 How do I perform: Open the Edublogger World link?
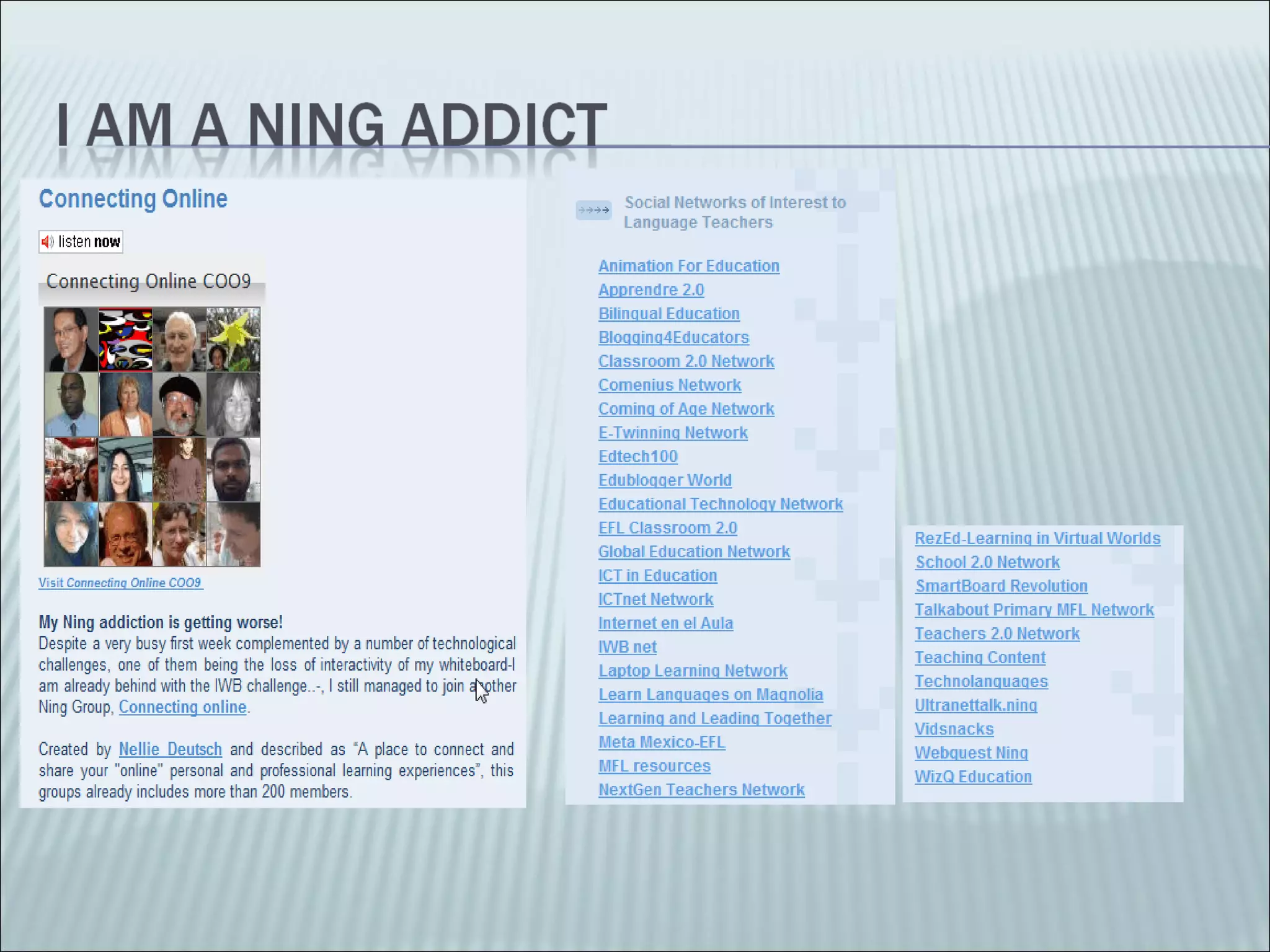[x=665, y=480]
